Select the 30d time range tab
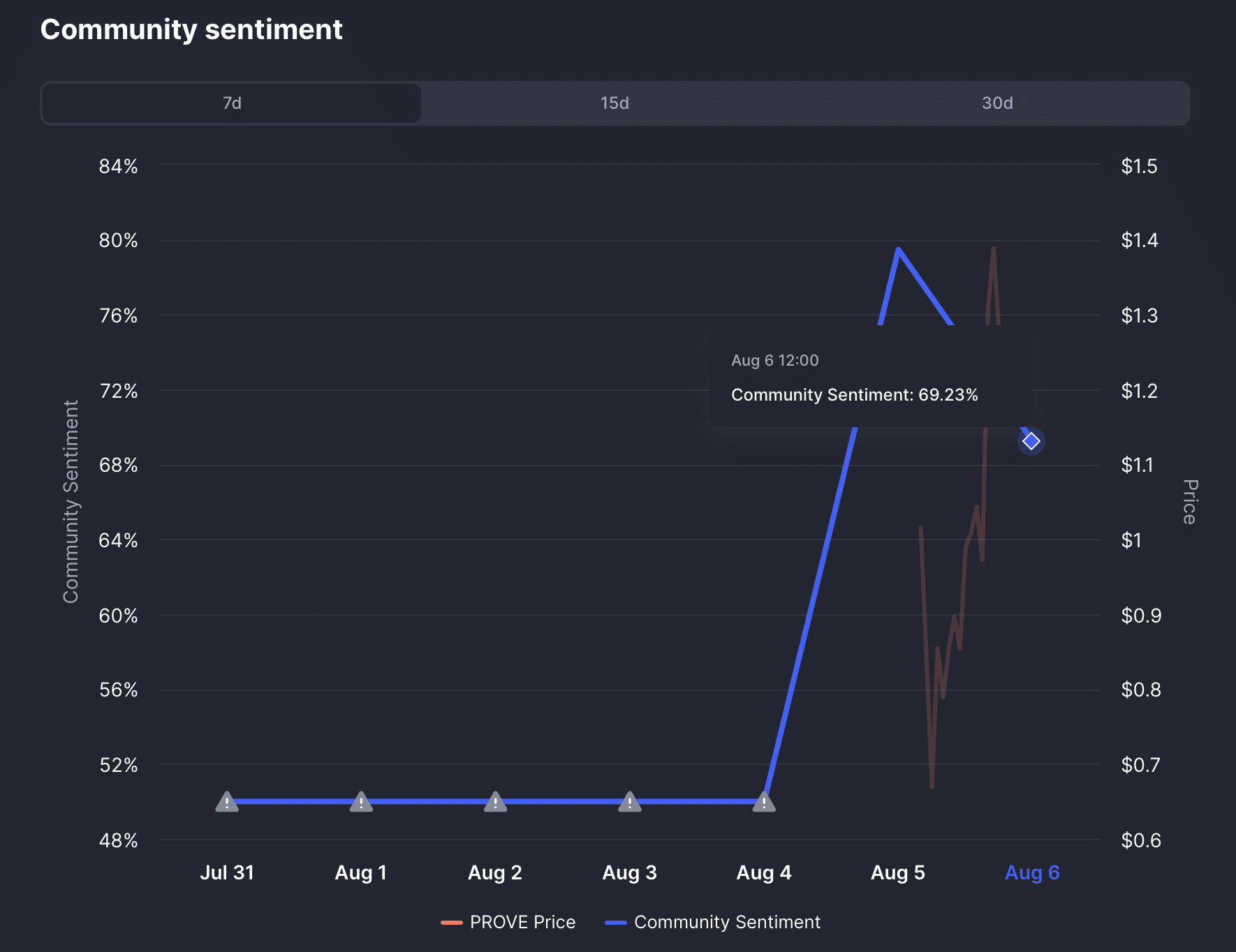This screenshot has width=1236, height=952. pos(996,103)
